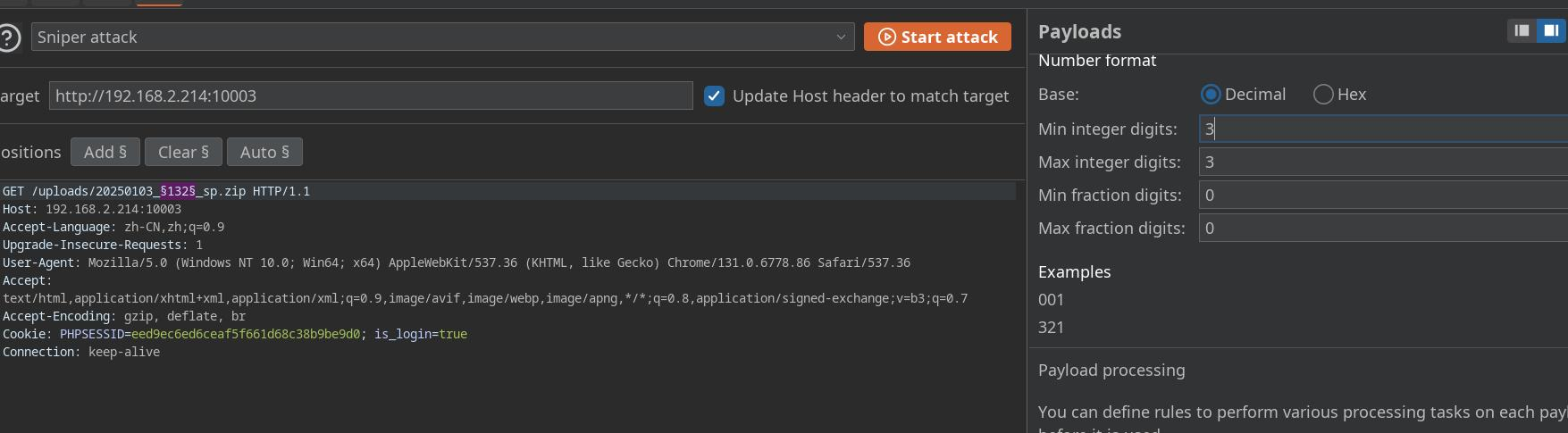This screenshot has width=1568, height=433.
Task: Click the Start attack button
Action: tap(937, 37)
